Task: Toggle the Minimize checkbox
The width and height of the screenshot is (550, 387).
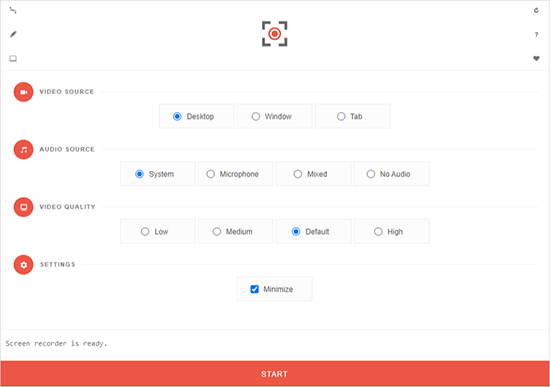Action: pyautogui.click(x=255, y=289)
